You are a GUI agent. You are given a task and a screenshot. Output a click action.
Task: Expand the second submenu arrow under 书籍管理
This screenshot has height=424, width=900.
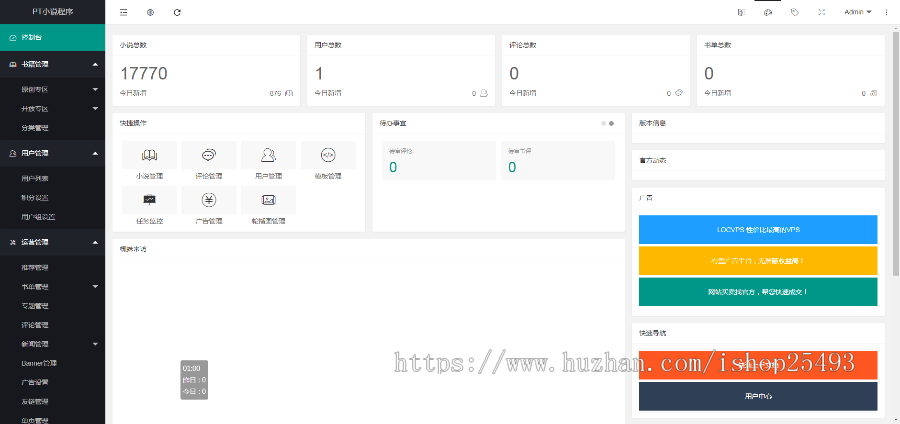(x=95, y=108)
